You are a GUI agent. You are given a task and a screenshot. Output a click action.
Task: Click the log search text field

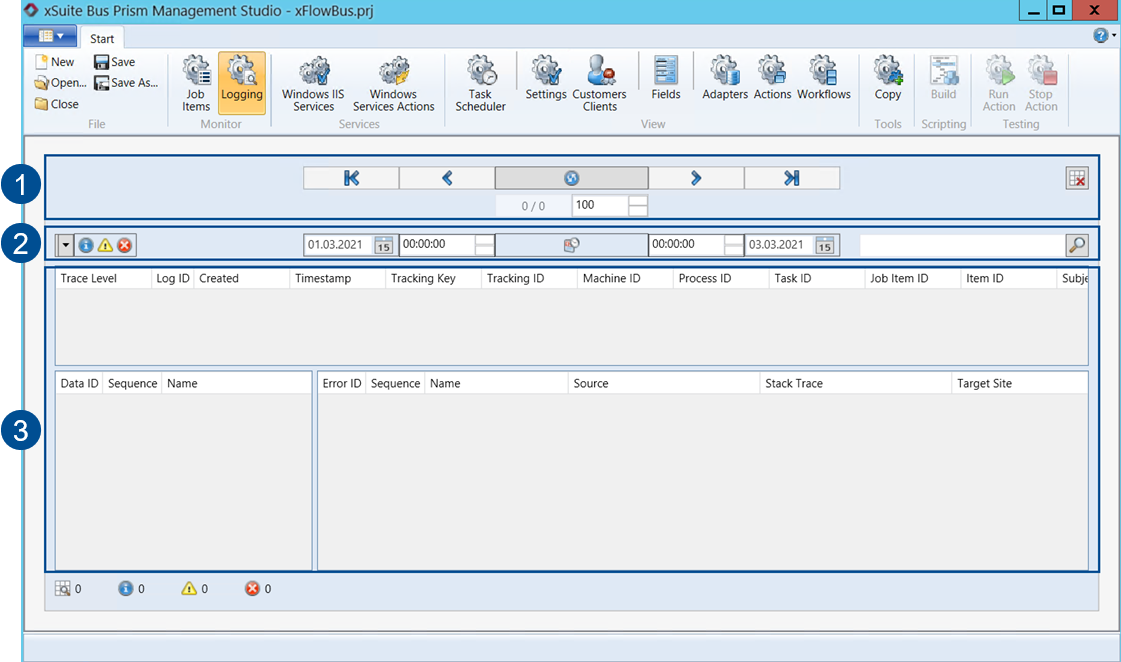(x=961, y=245)
